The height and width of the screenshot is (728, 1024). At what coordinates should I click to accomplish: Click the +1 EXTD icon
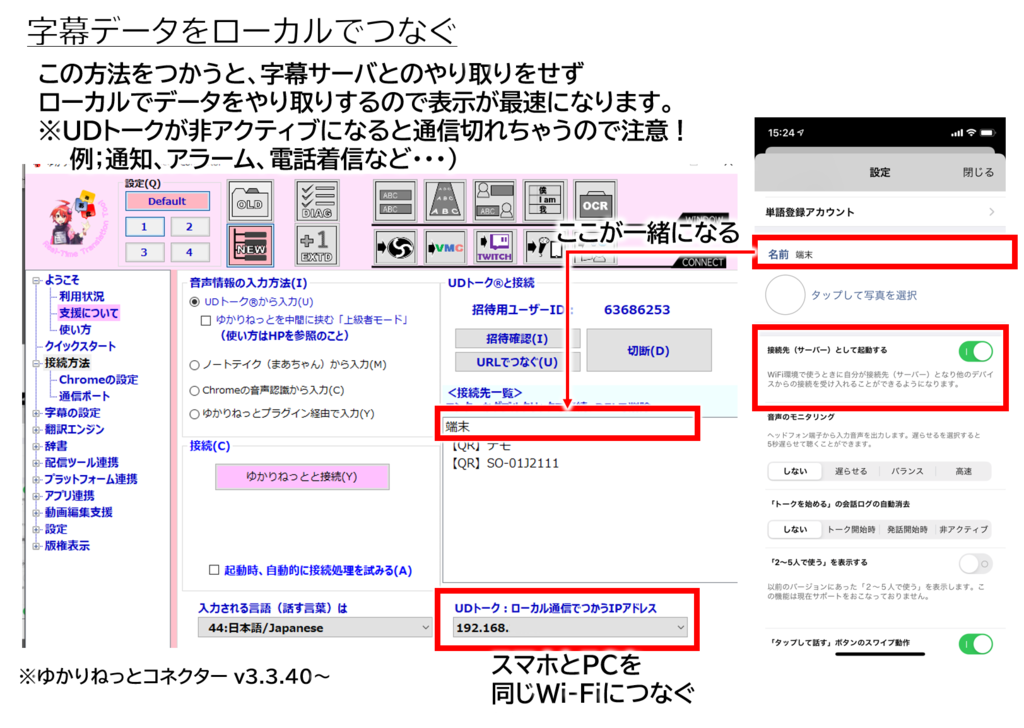317,245
